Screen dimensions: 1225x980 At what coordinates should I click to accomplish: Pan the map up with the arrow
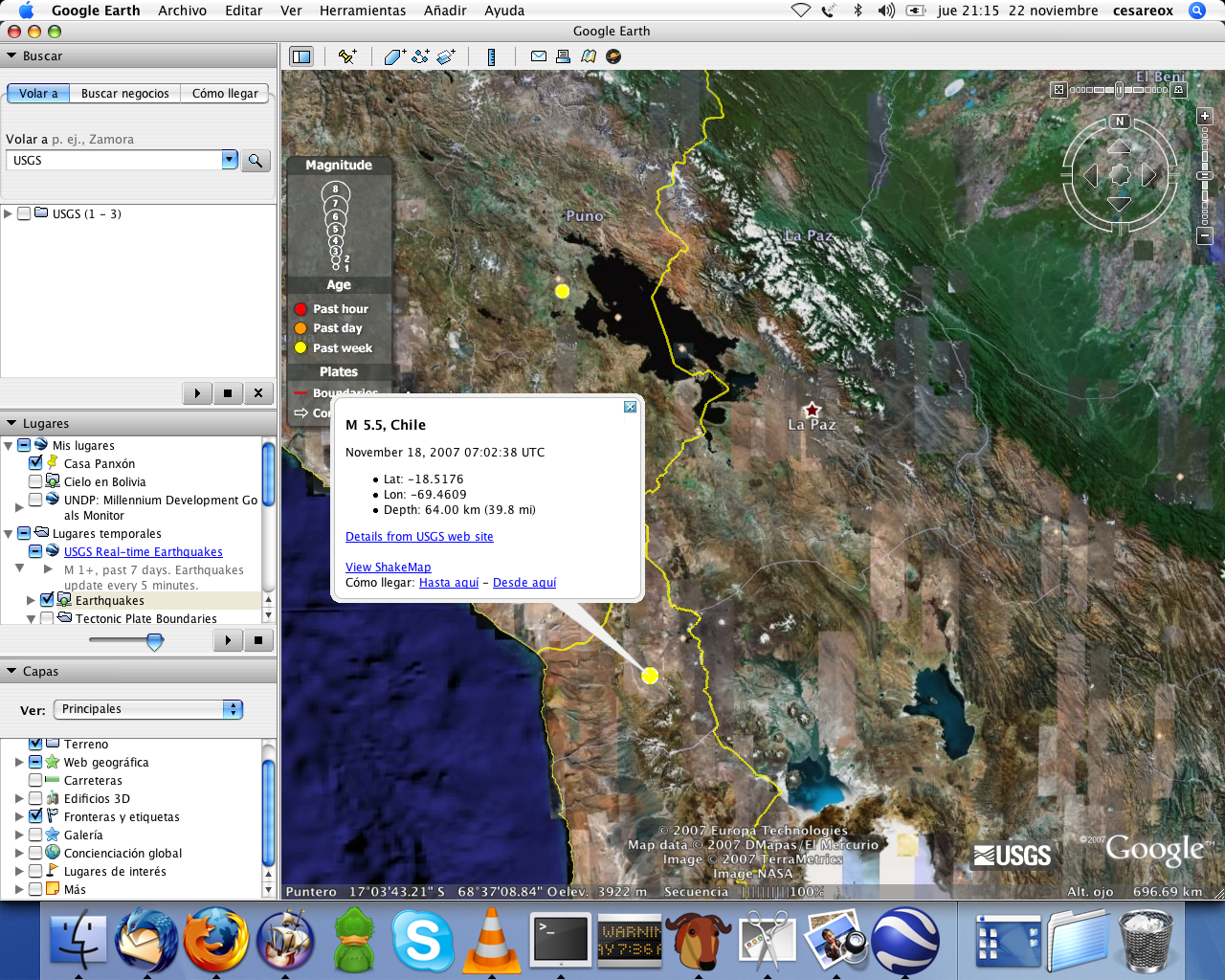coord(1119,146)
